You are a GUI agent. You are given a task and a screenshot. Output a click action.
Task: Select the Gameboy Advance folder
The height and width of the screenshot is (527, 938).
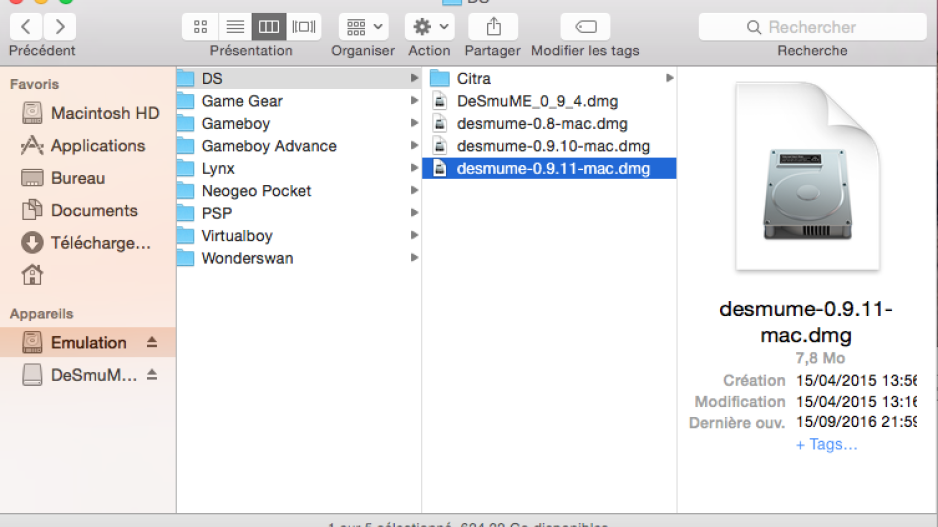coord(299,146)
